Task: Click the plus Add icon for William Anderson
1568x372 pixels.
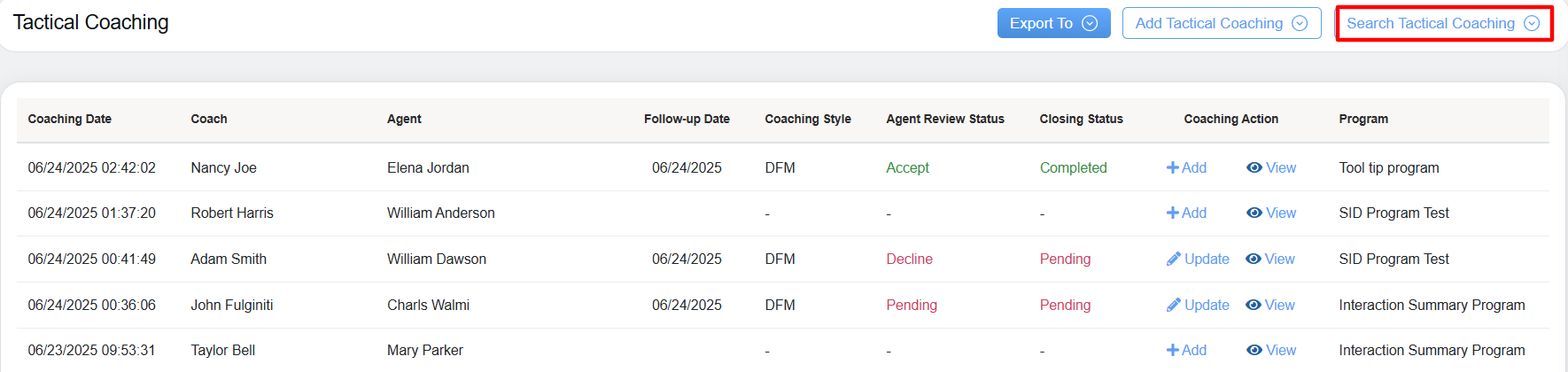Action: [1172, 213]
